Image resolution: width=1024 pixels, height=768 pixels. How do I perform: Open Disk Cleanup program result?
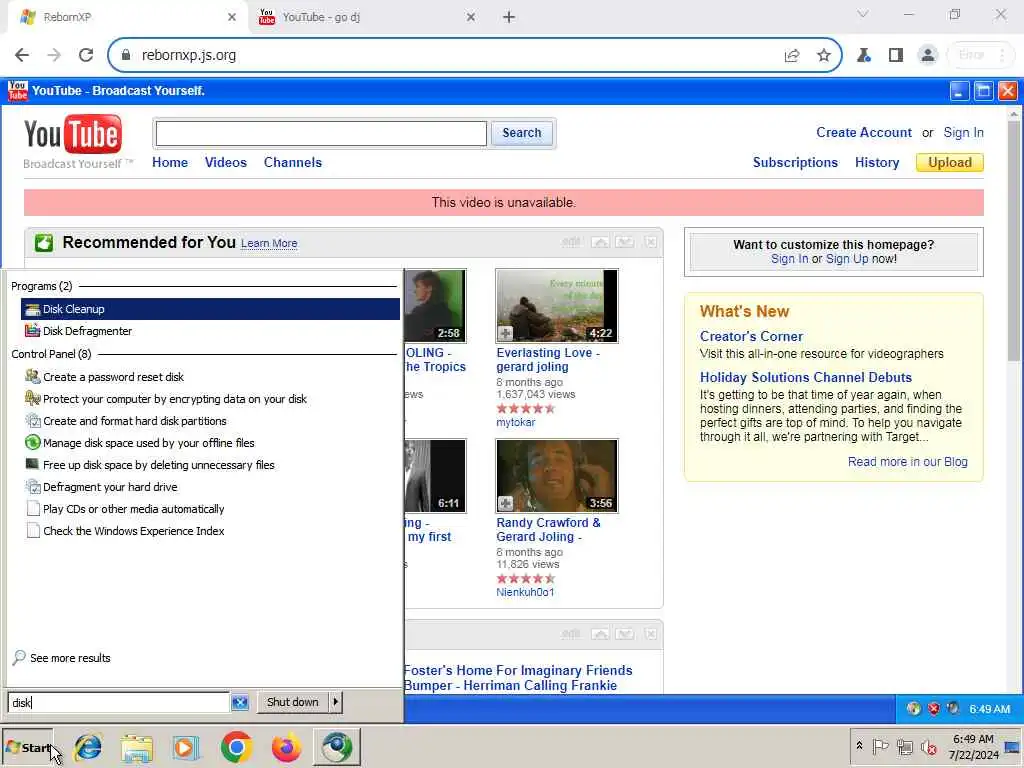tap(210, 309)
